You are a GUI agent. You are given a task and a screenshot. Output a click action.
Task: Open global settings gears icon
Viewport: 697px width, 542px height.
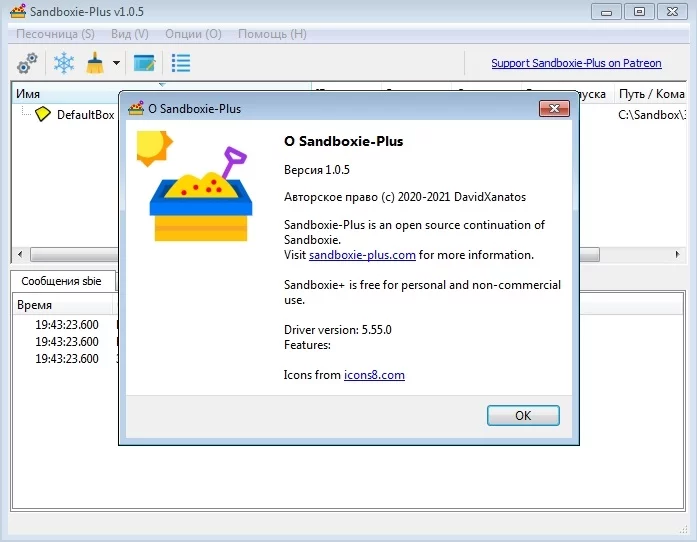pyautogui.click(x=27, y=63)
